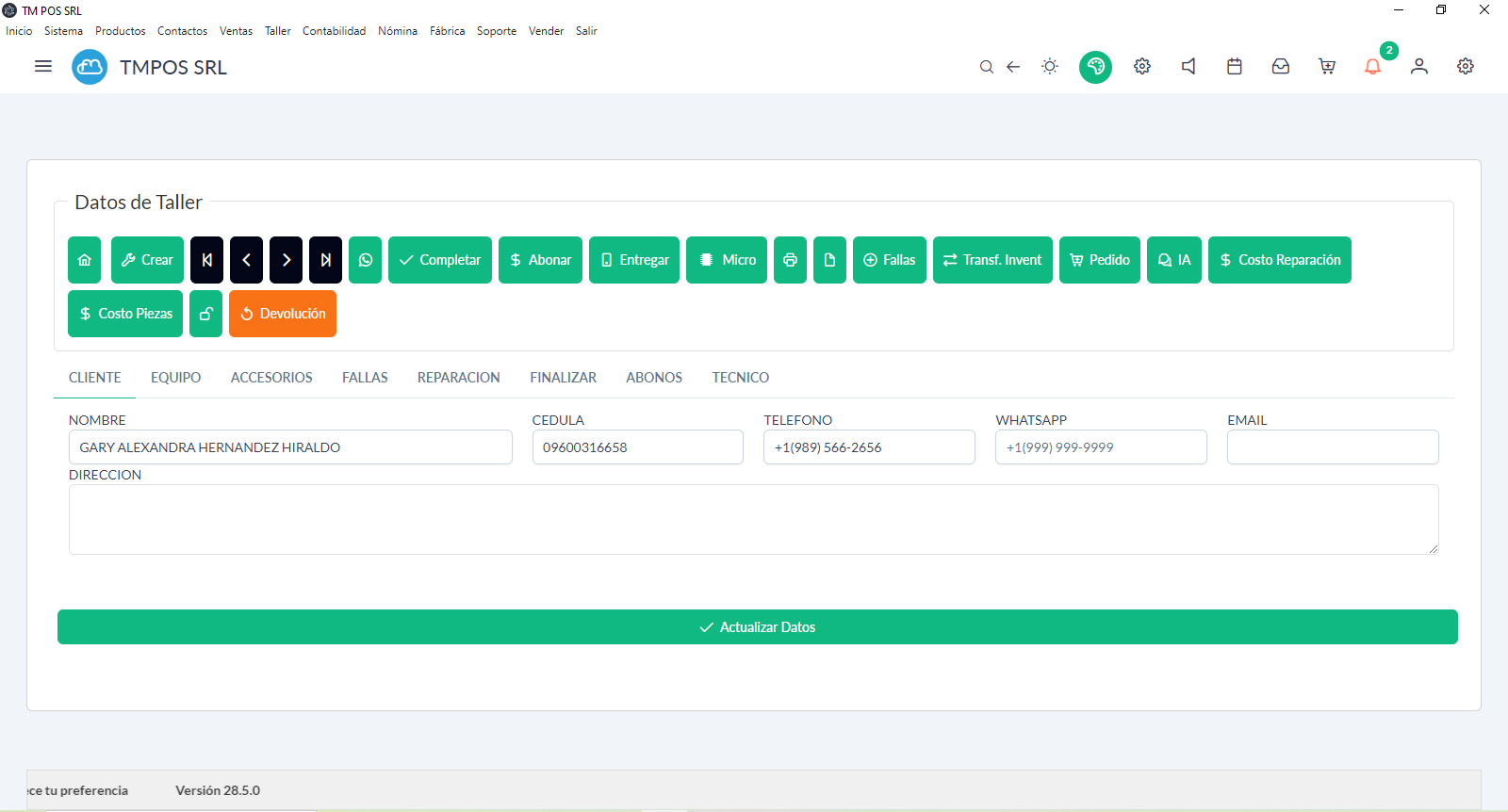This screenshot has width=1508, height=812.
Task: Toggle light mode sun icon
Action: (1050, 66)
